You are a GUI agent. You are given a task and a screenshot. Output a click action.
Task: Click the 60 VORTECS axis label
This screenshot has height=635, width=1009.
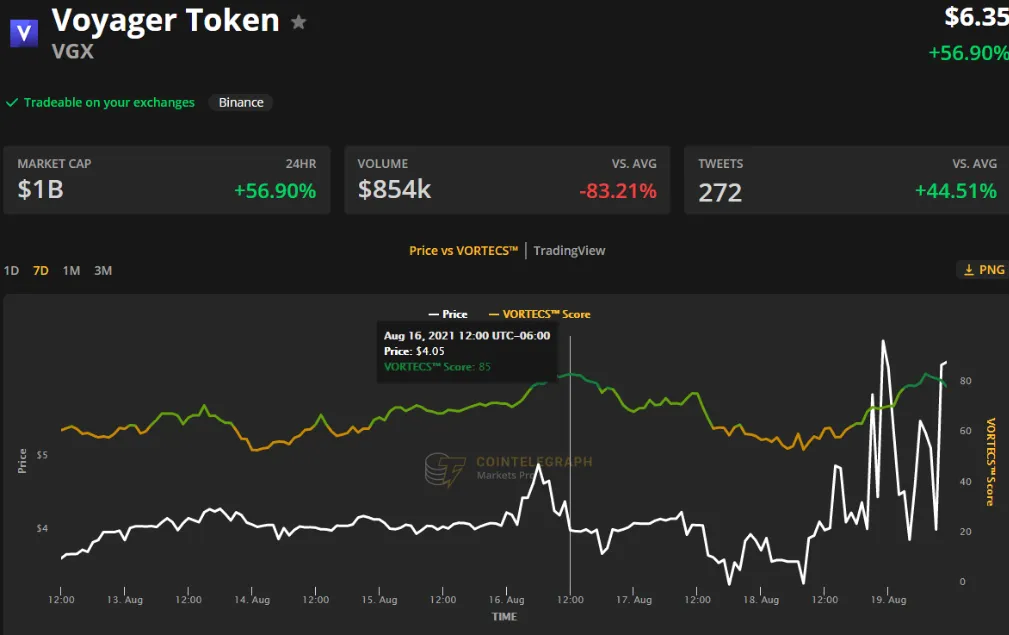[x=965, y=431]
